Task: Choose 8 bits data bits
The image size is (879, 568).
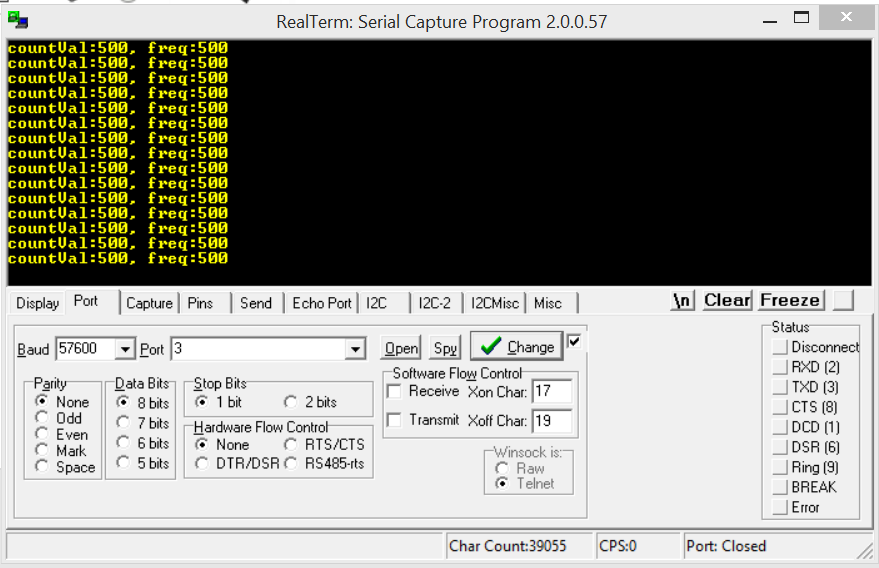Action: (x=142, y=403)
